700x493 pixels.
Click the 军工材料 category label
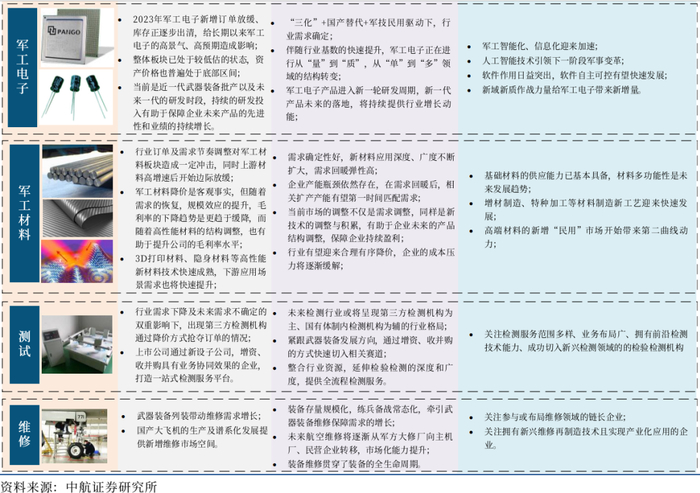point(25,213)
